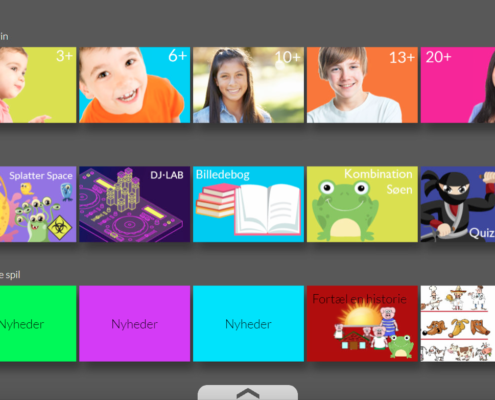Select the Kombination Søen frog tile
The height and width of the screenshot is (400, 495).
pyautogui.click(x=362, y=204)
